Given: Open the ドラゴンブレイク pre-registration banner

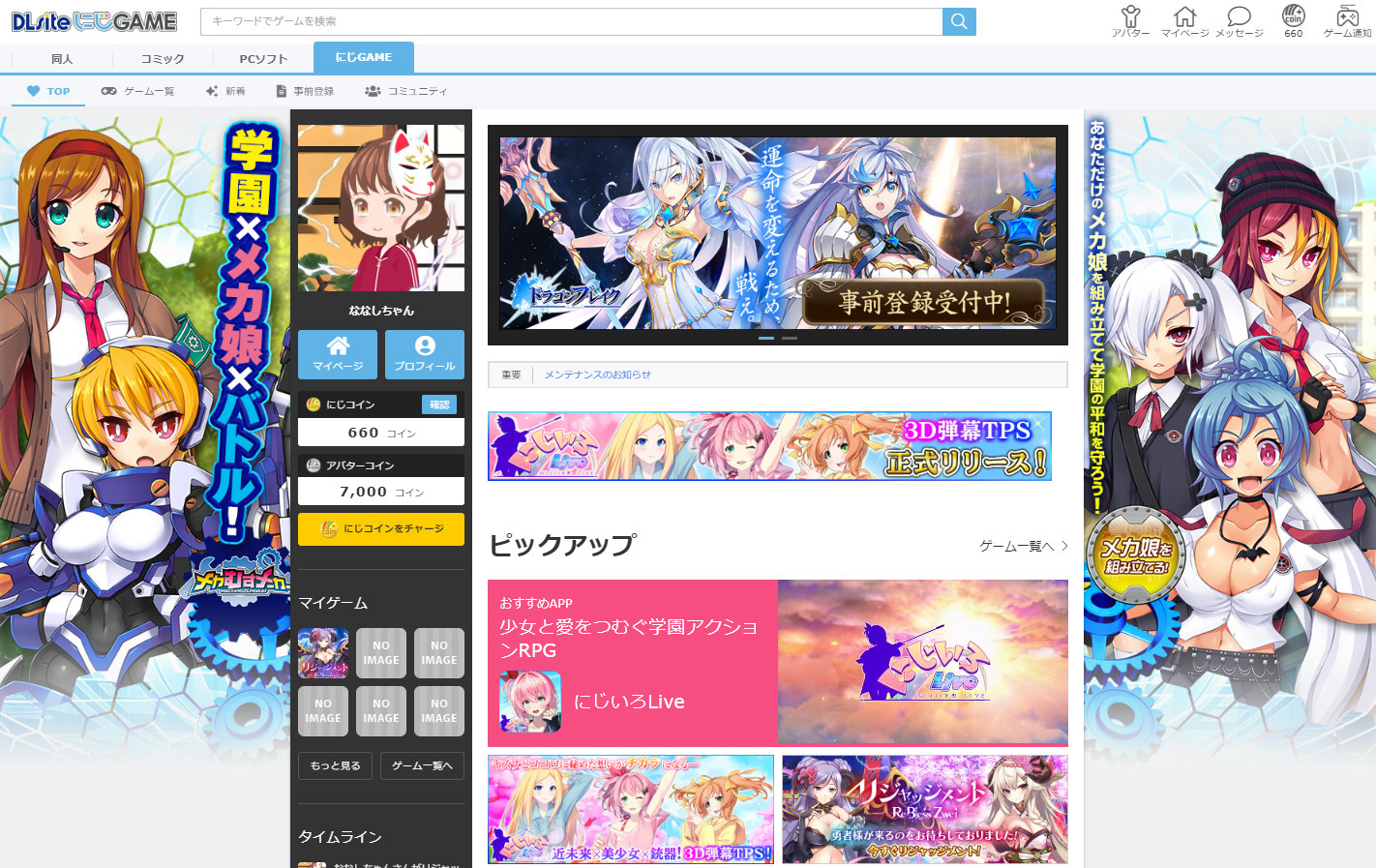Looking at the screenshot, I should click(778, 232).
